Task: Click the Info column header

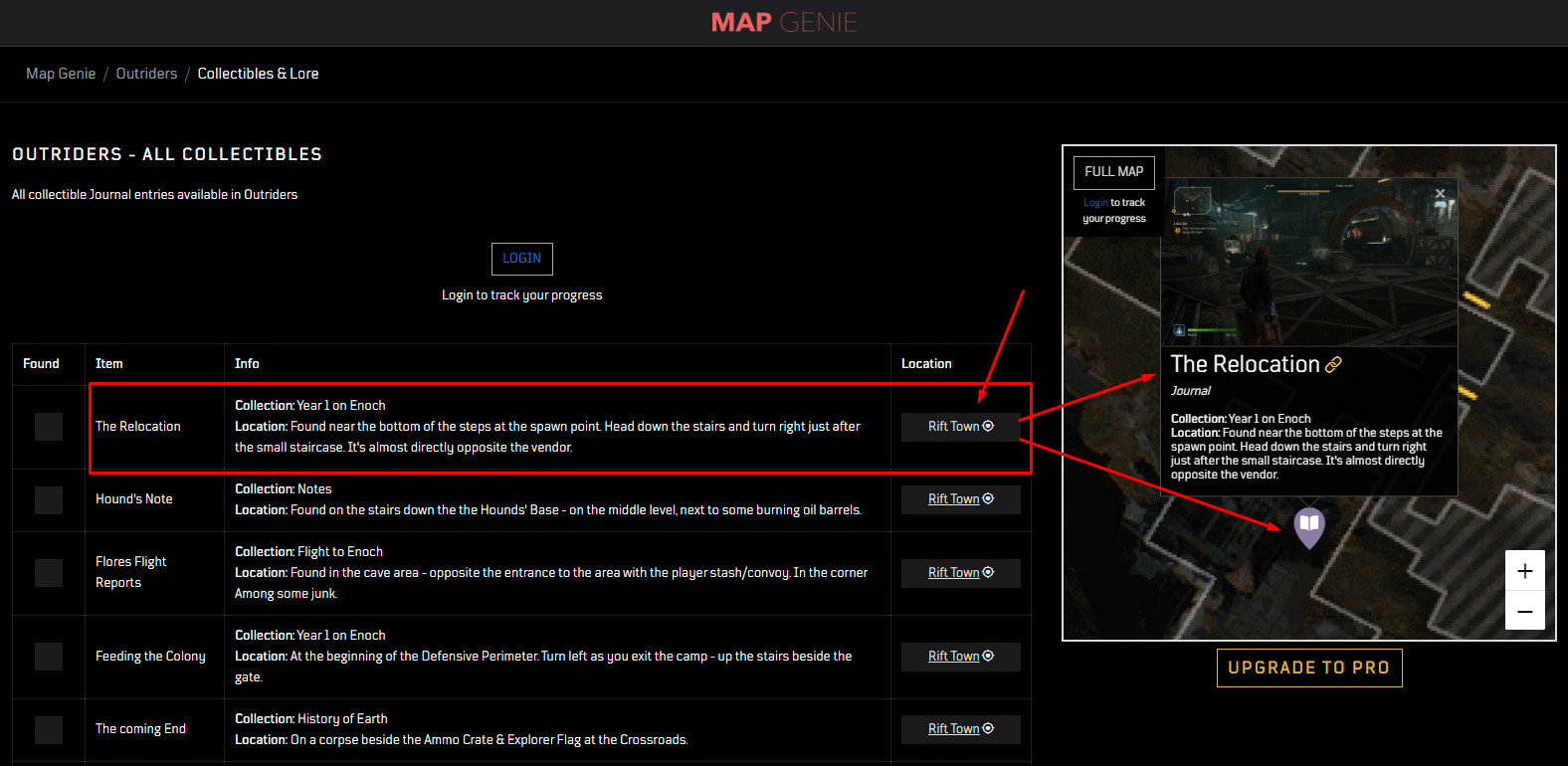Action: tap(247, 364)
